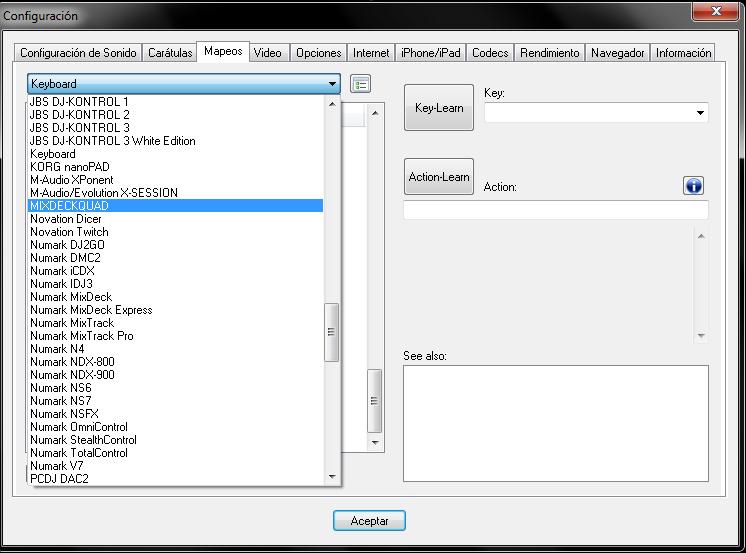Viewport: 746px width, 553px height.
Task: Click the Action input field
Action: pos(556,210)
